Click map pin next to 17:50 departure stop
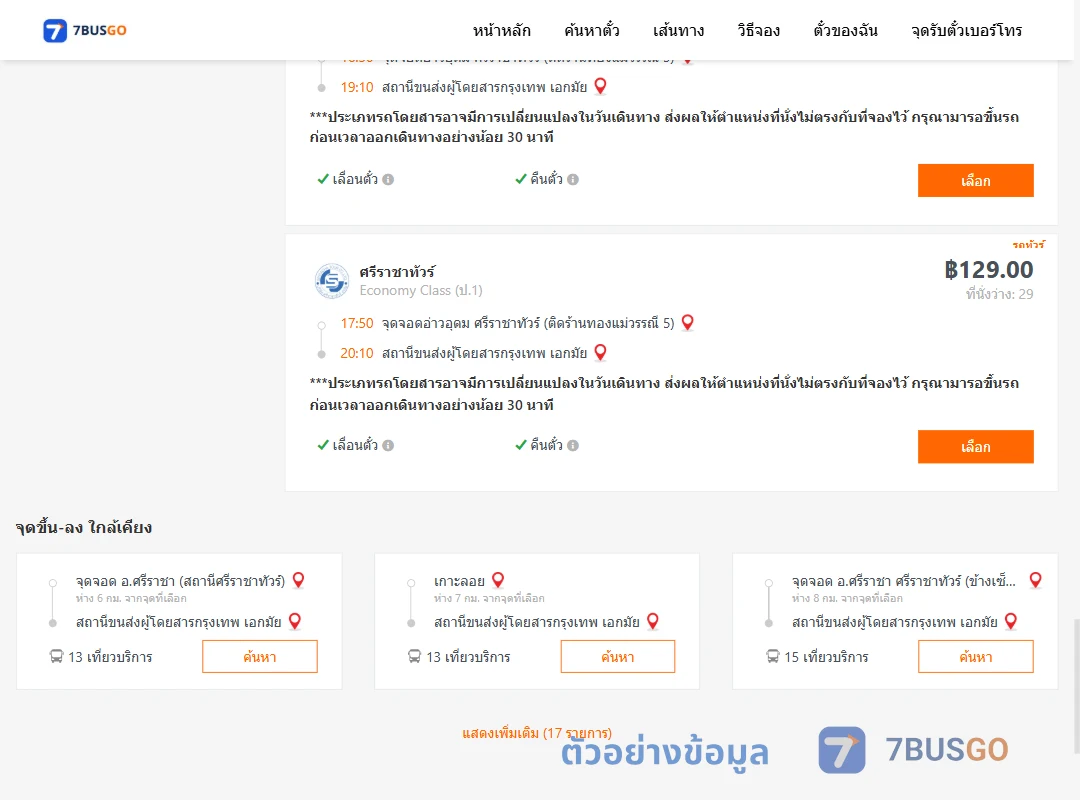The image size is (1080, 800). point(687,322)
